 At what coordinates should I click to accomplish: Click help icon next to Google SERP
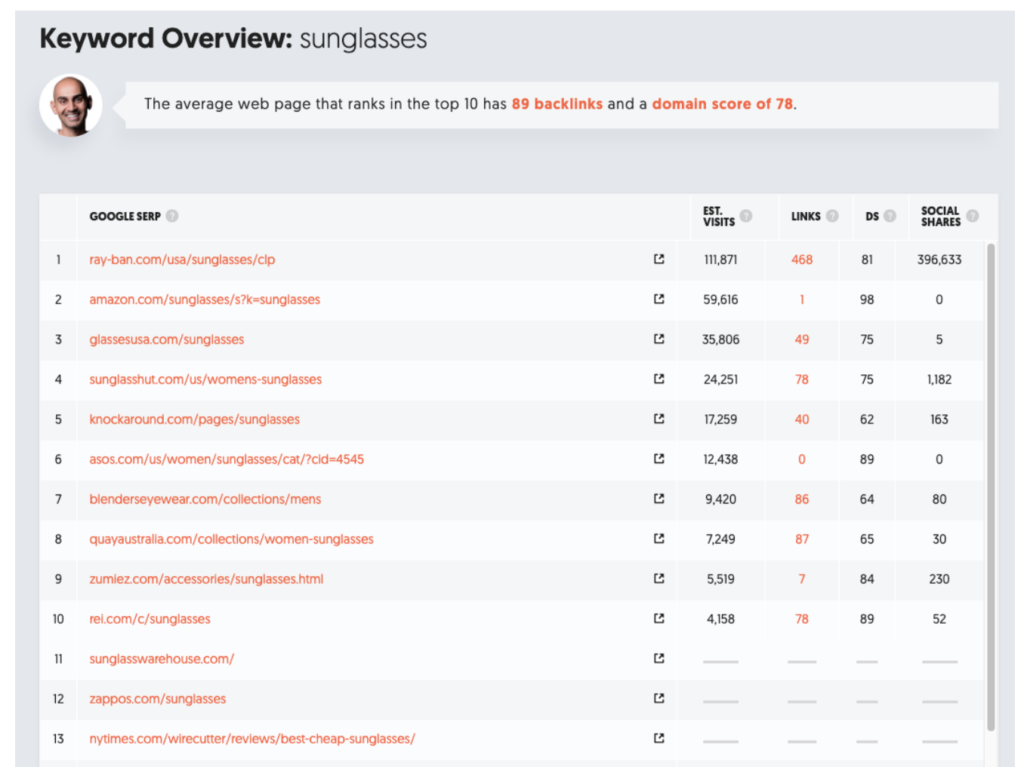click(172, 216)
